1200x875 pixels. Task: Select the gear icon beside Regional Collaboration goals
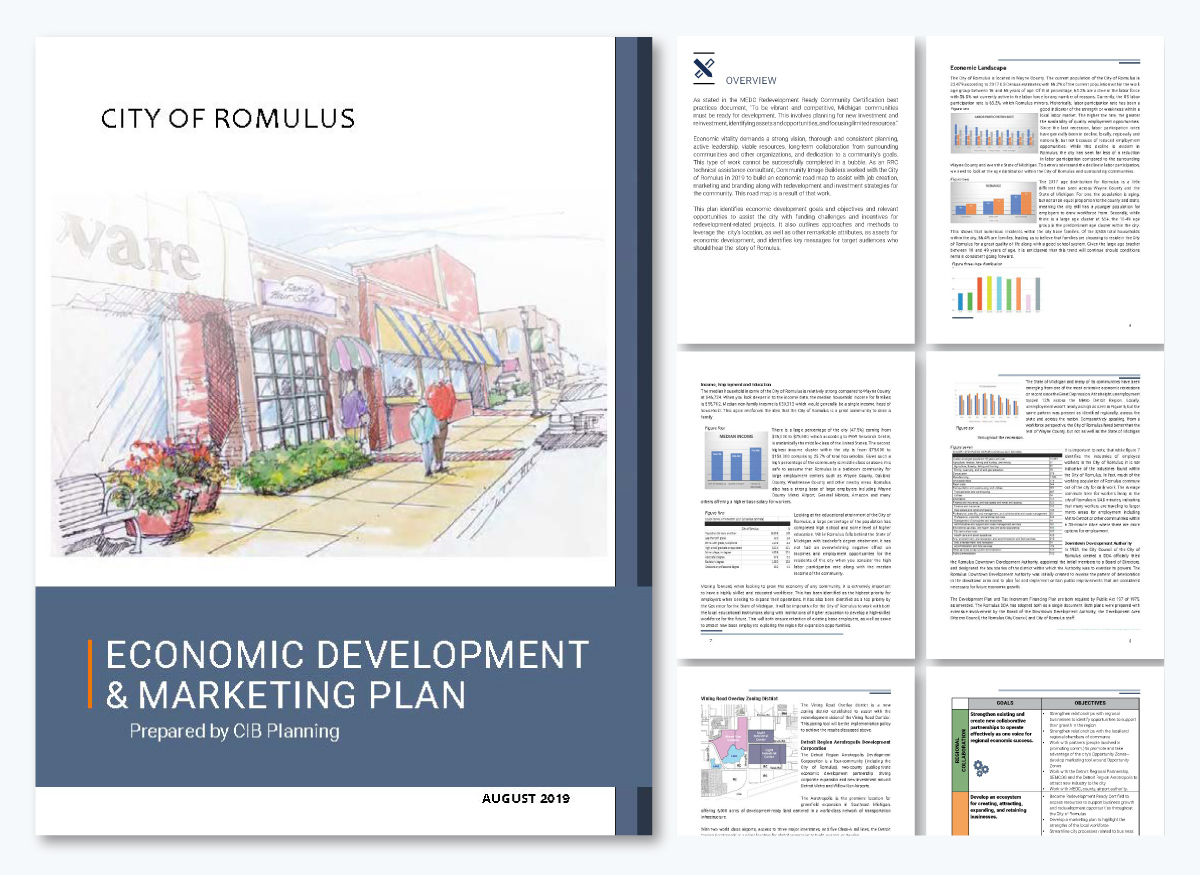[x=979, y=768]
